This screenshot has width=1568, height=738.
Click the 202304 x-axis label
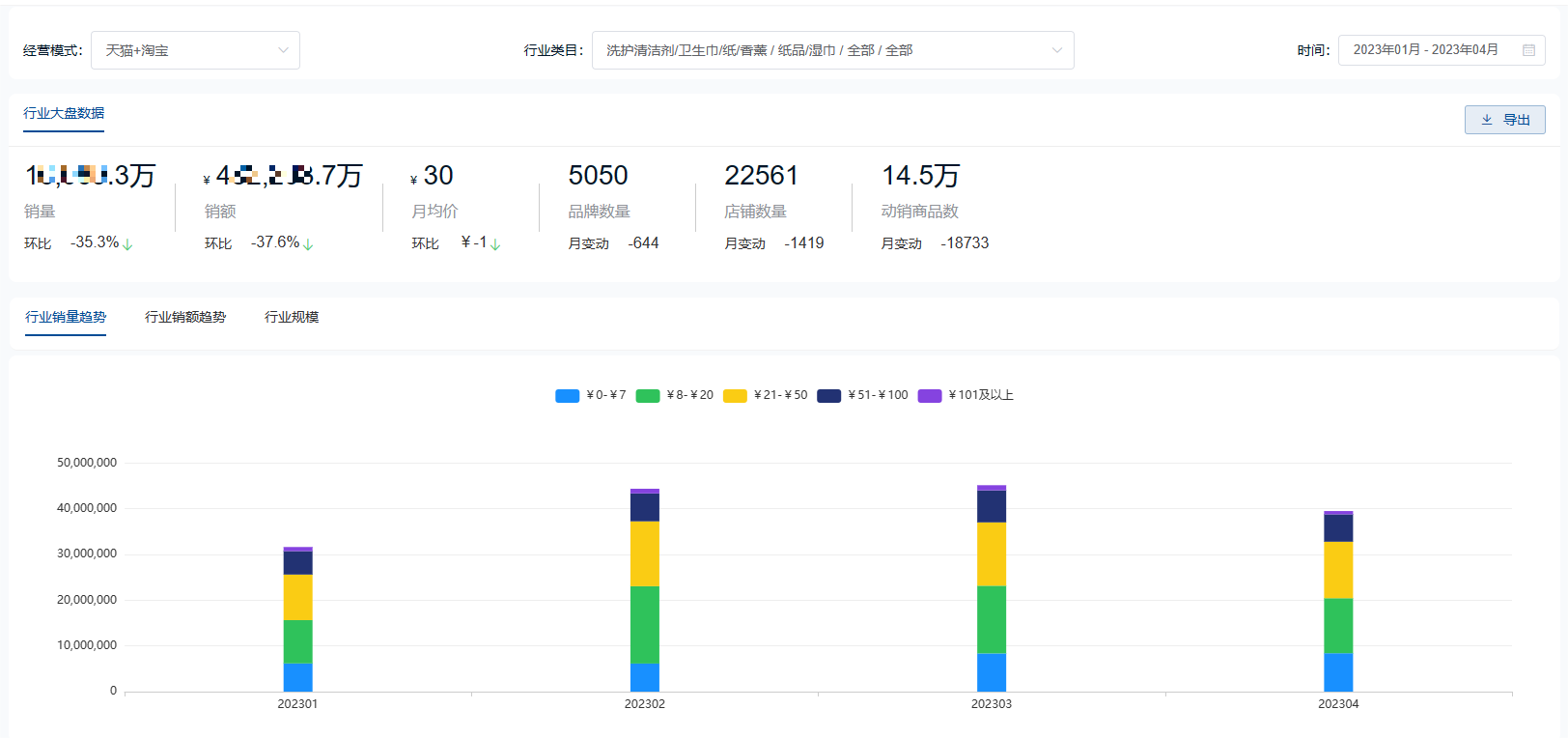pyautogui.click(x=1338, y=704)
